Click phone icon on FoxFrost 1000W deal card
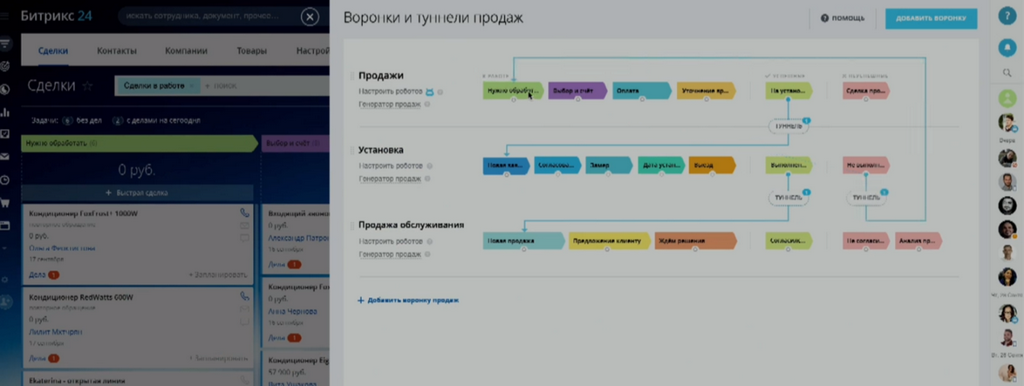The height and width of the screenshot is (386, 1024). click(x=245, y=213)
